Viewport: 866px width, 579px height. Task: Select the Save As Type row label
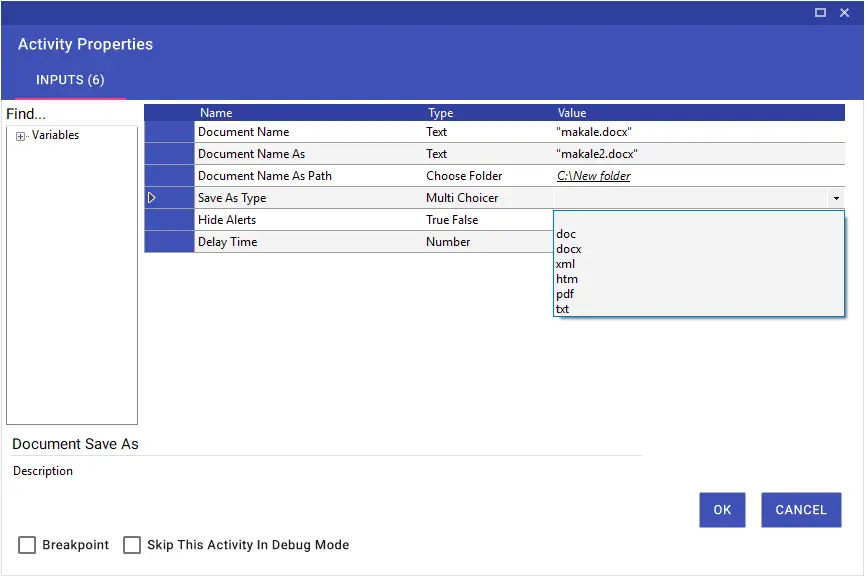[x=232, y=198]
